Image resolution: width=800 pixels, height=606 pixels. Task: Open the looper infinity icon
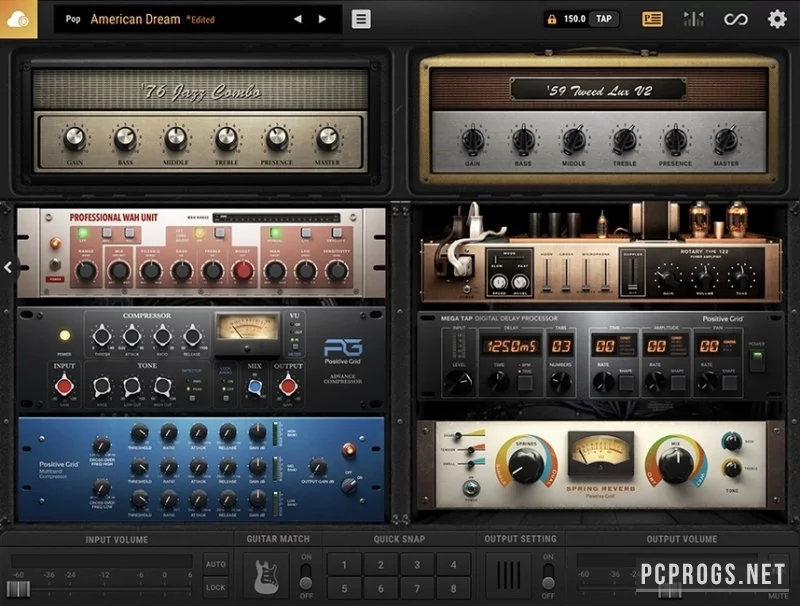click(736, 19)
